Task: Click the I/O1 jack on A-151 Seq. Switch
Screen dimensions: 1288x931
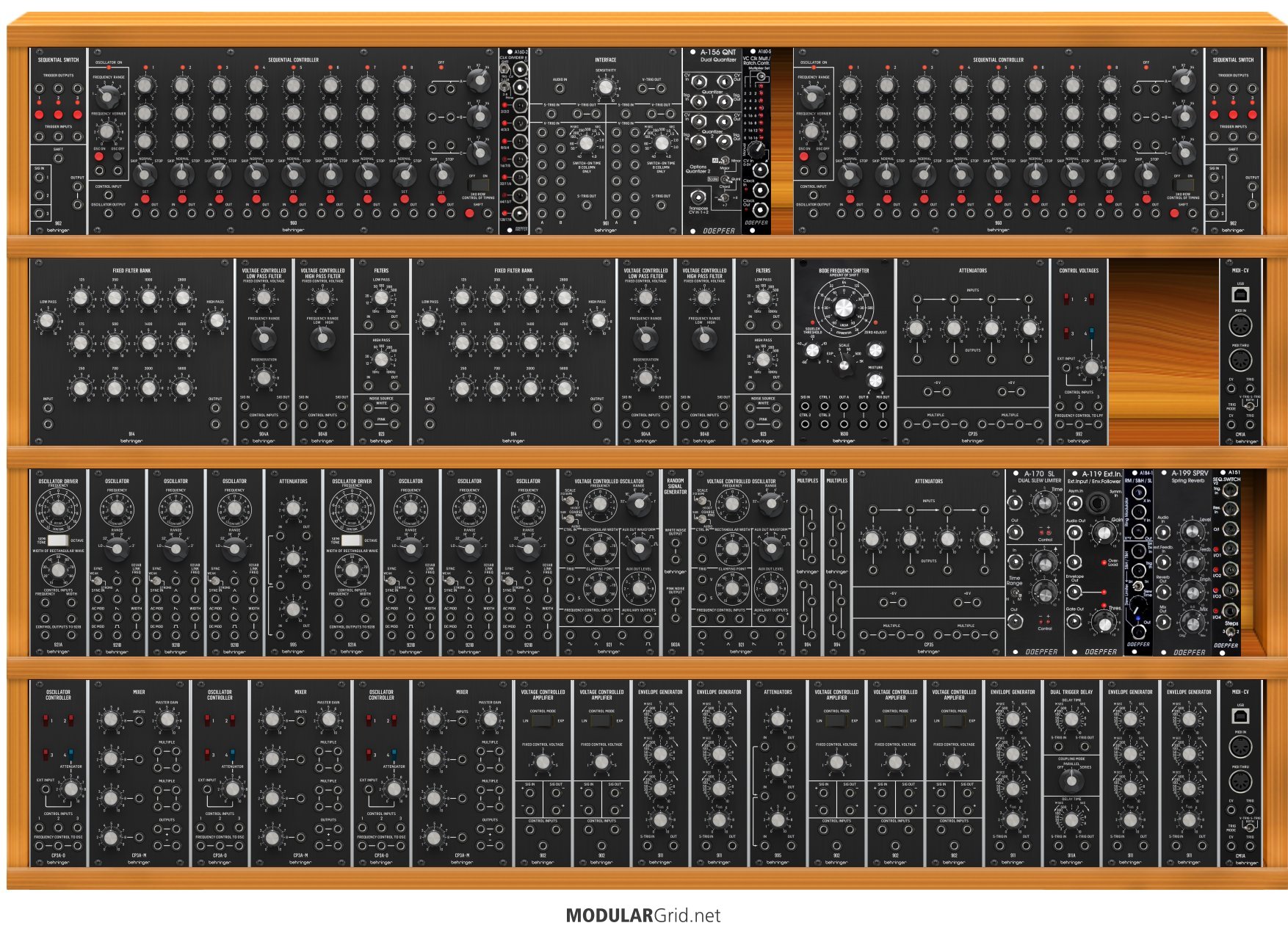Action: [x=1231, y=549]
